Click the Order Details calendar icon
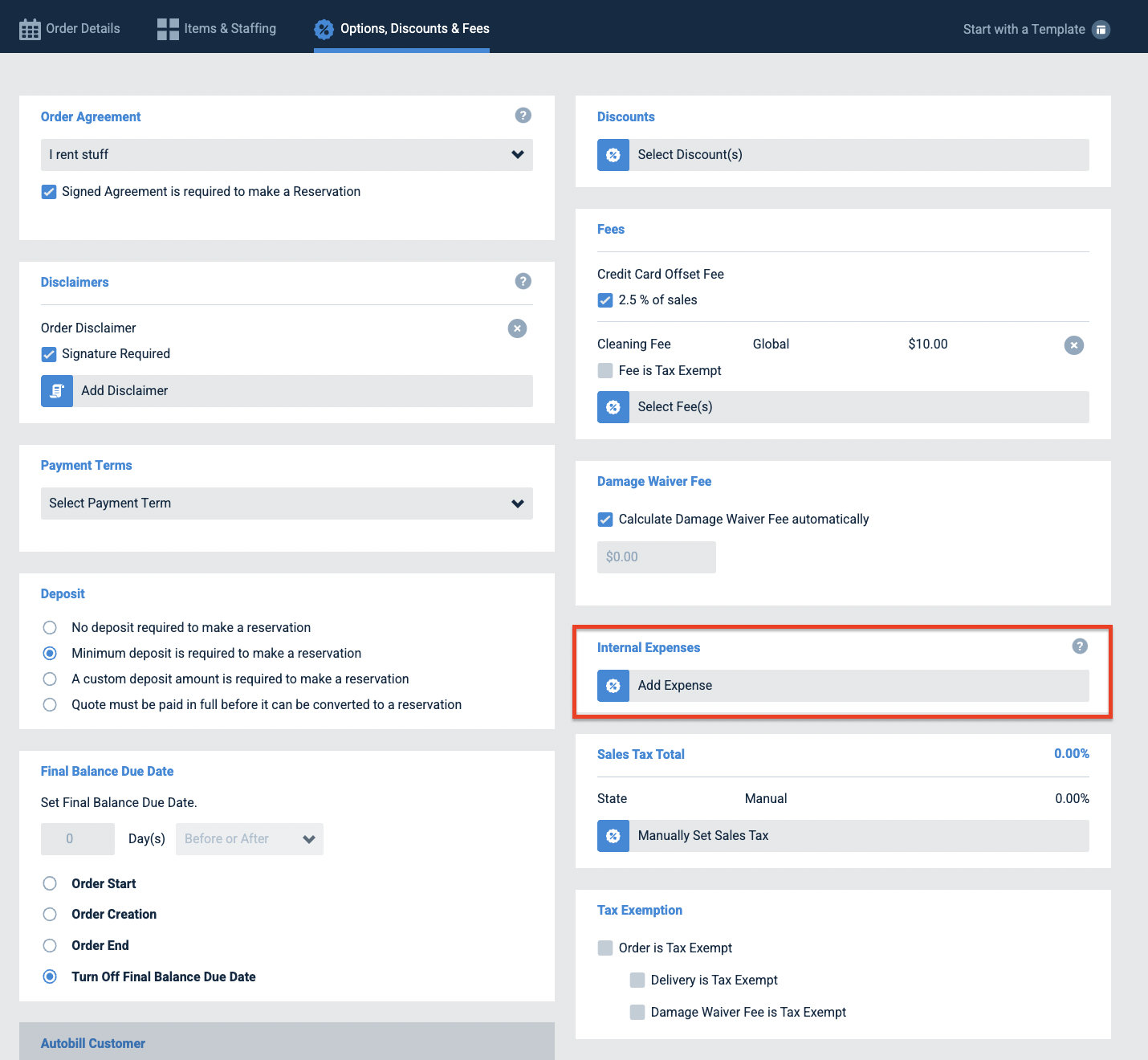The height and width of the screenshot is (1060, 1148). [x=30, y=29]
